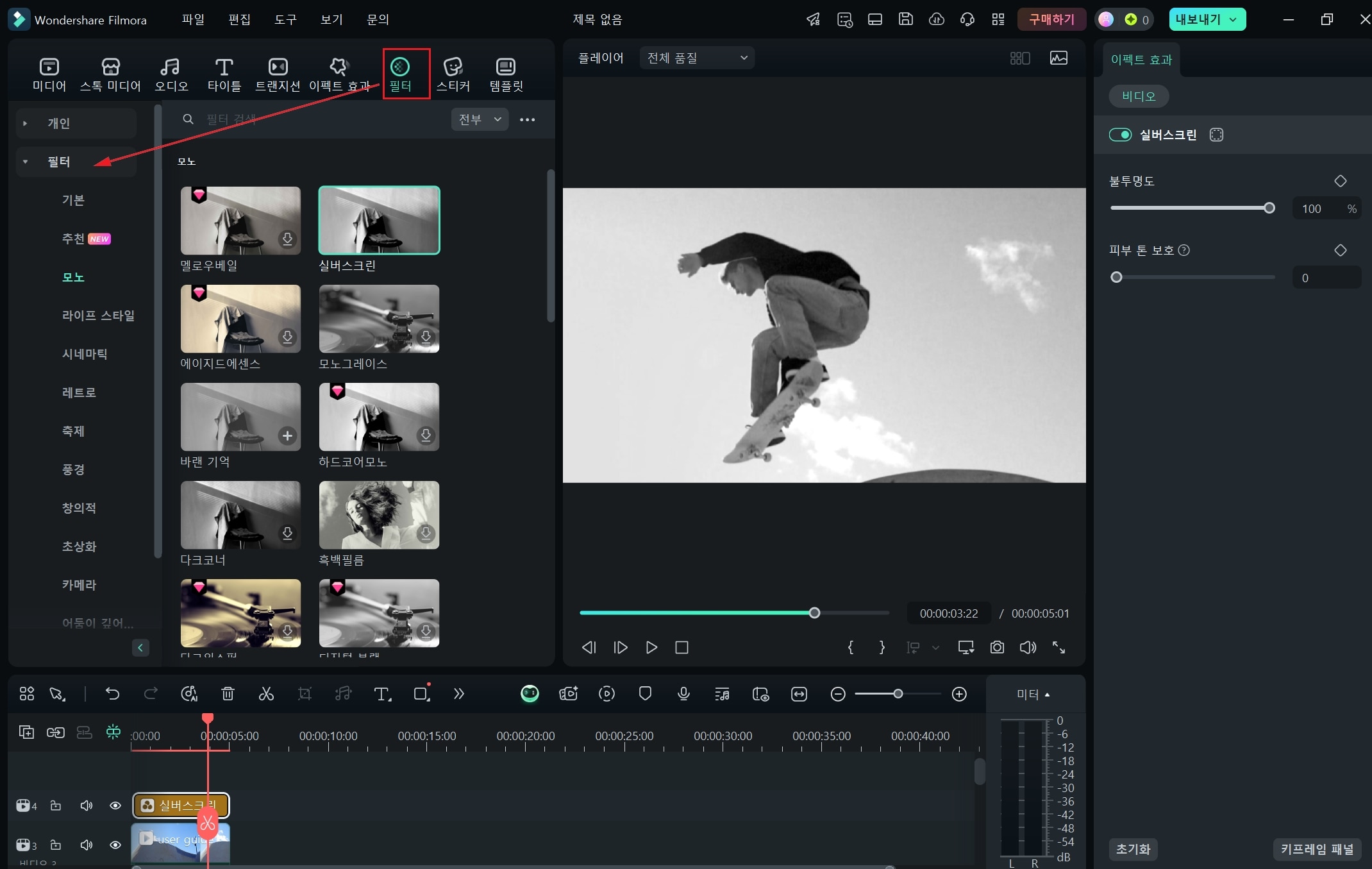Open the 보기 menu
The width and height of the screenshot is (1372, 869).
point(331,19)
